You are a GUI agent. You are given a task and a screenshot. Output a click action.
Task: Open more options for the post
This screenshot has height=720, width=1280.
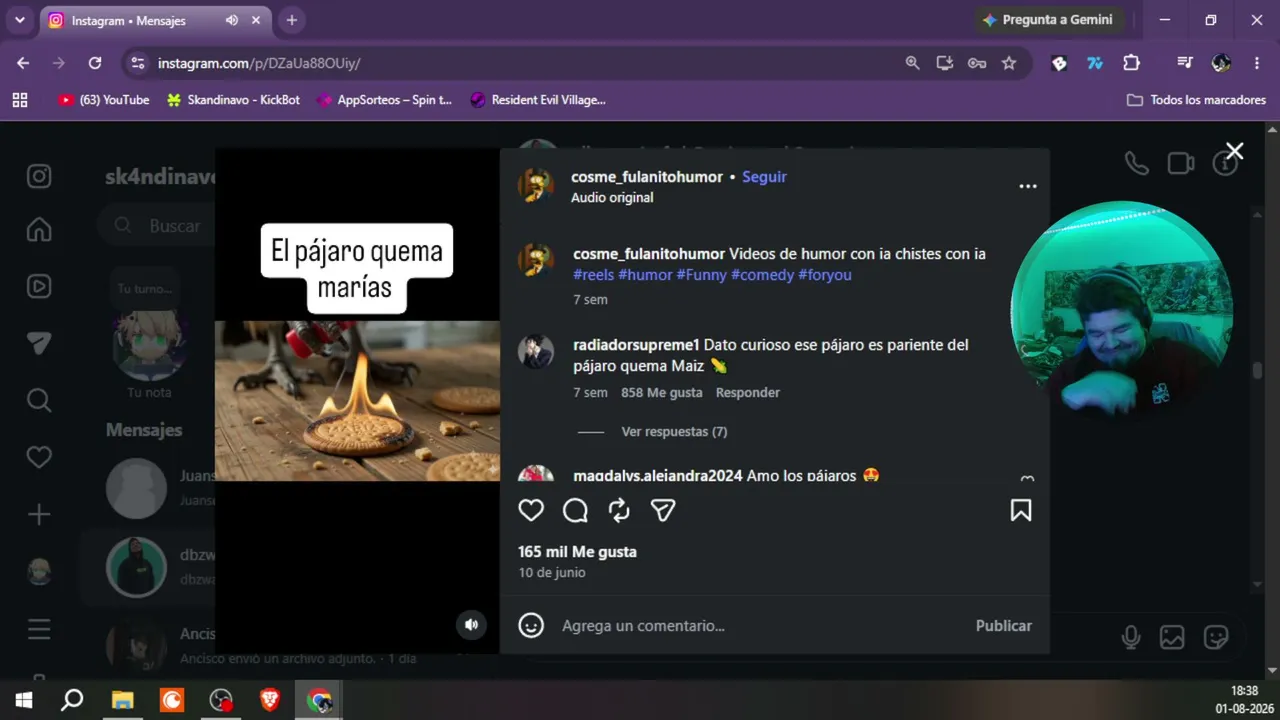tap(1028, 186)
